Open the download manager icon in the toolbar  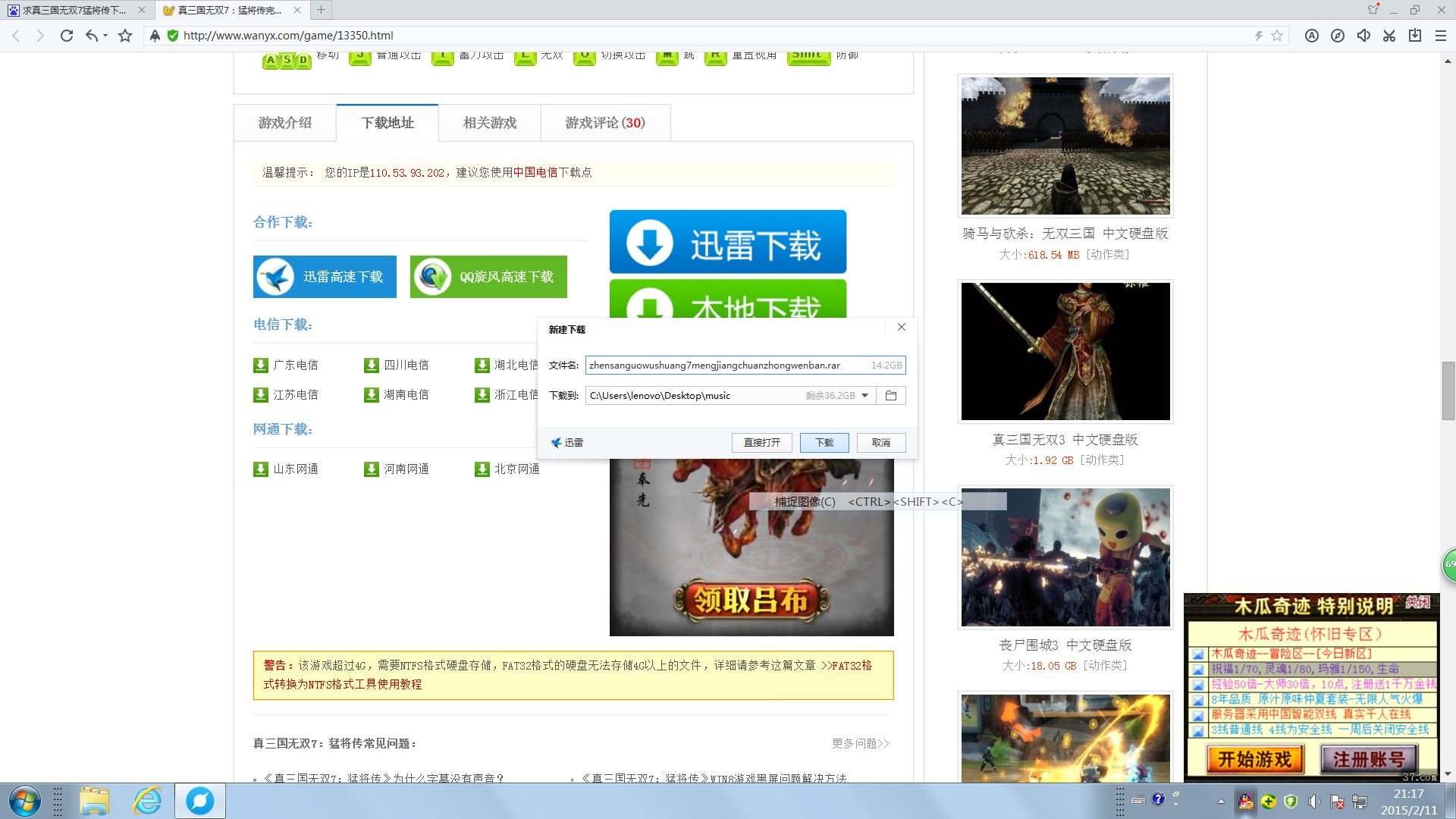pyautogui.click(x=1415, y=36)
